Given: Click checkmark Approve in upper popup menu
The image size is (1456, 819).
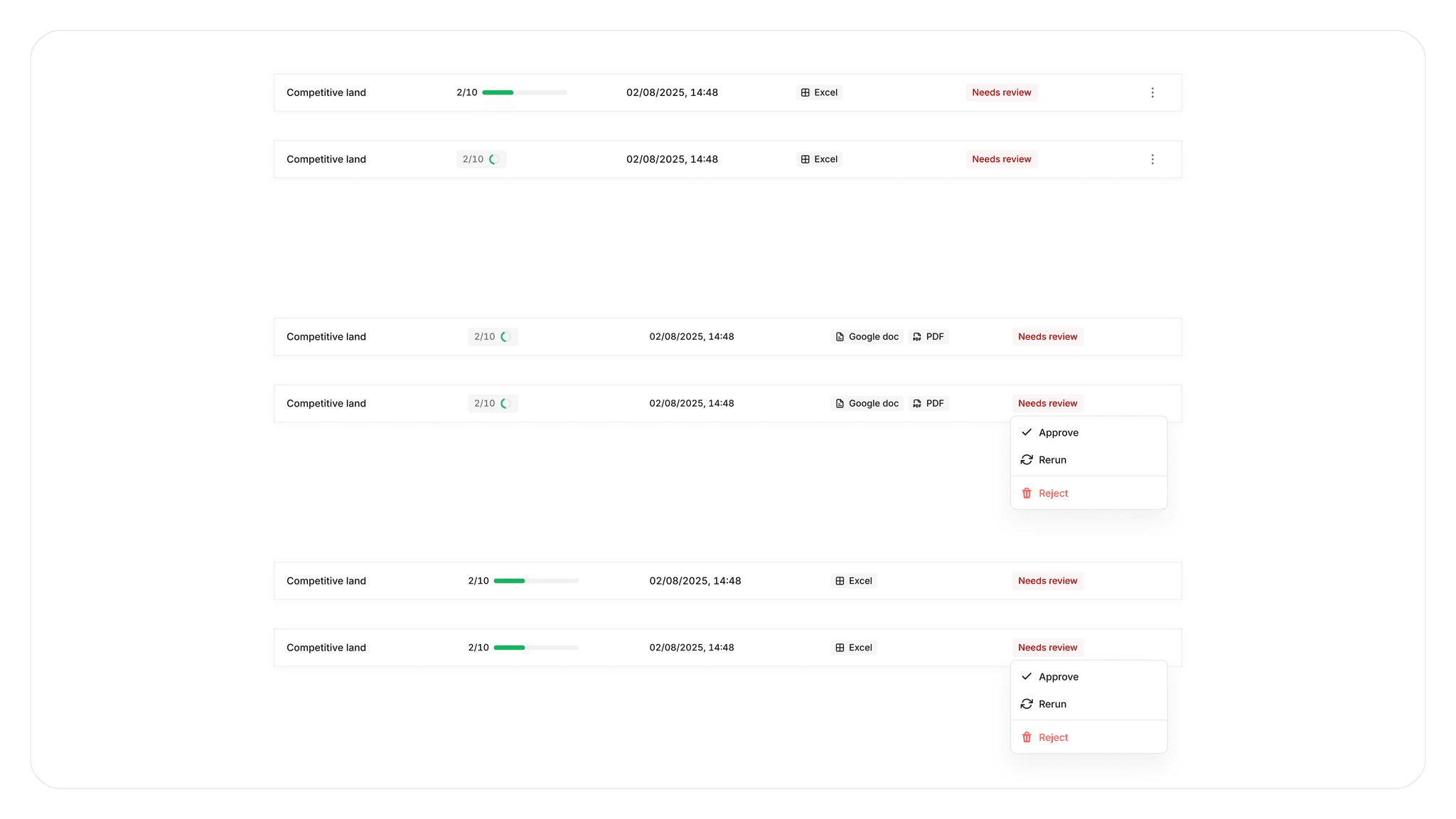Looking at the screenshot, I should [x=1050, y=432].
